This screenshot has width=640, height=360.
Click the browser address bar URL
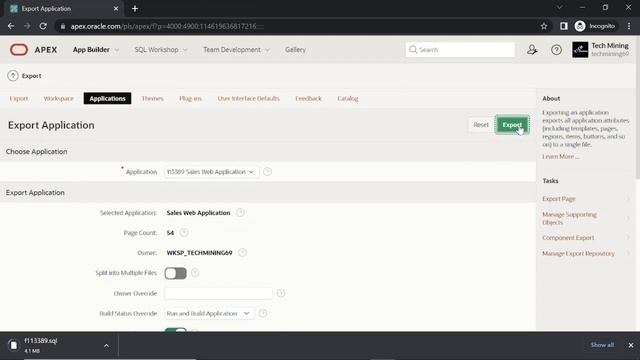pos(167,26)
